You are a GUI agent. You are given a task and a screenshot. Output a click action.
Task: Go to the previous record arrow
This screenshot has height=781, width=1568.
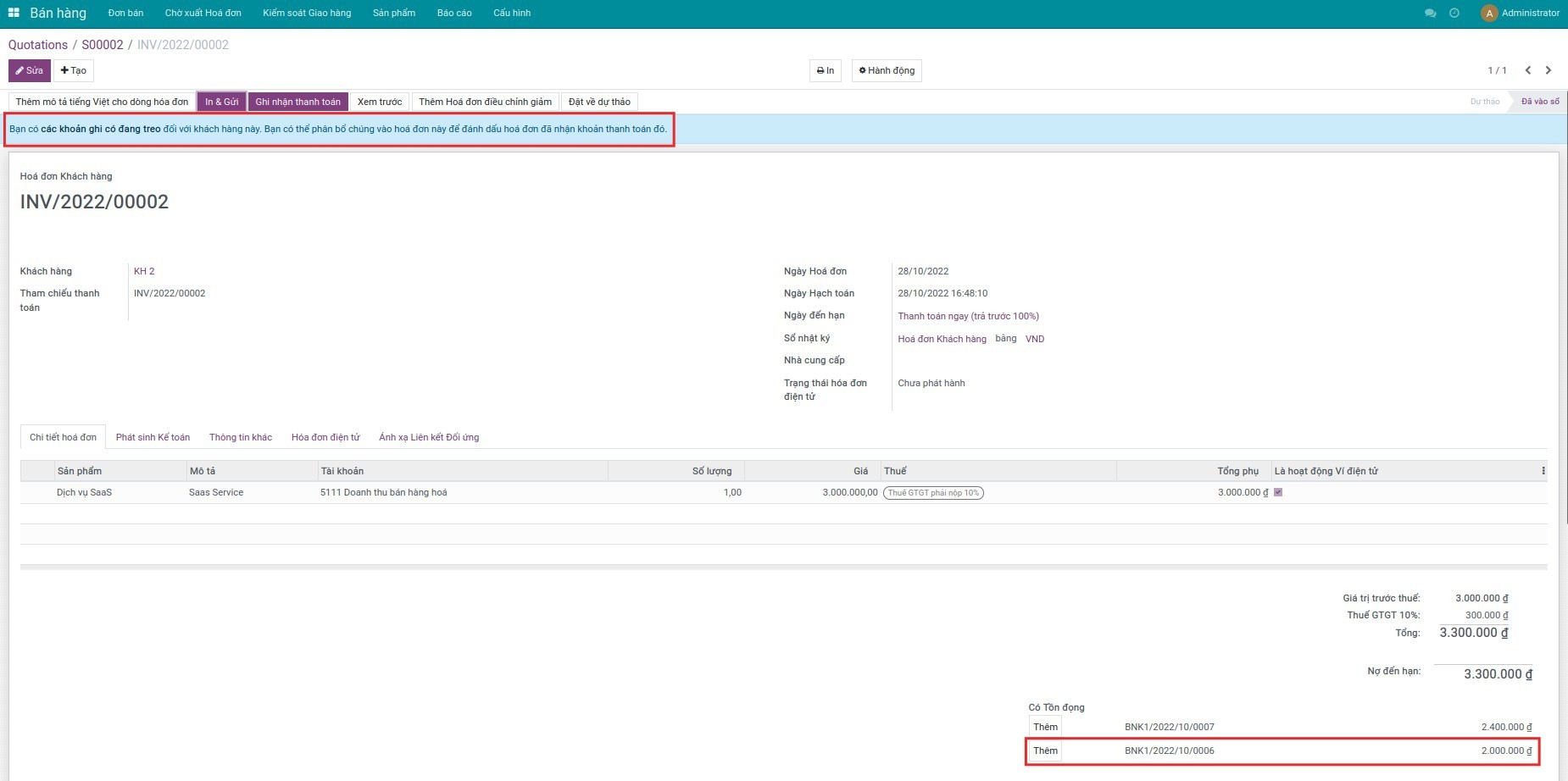pyautogui.click(x=1527, y=70)
